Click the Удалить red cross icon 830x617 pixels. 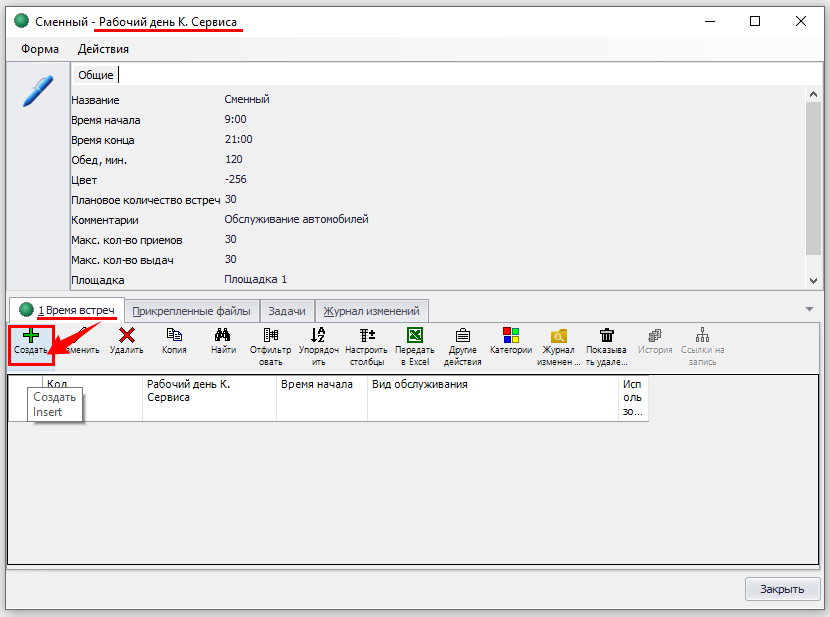coord(127,336)
